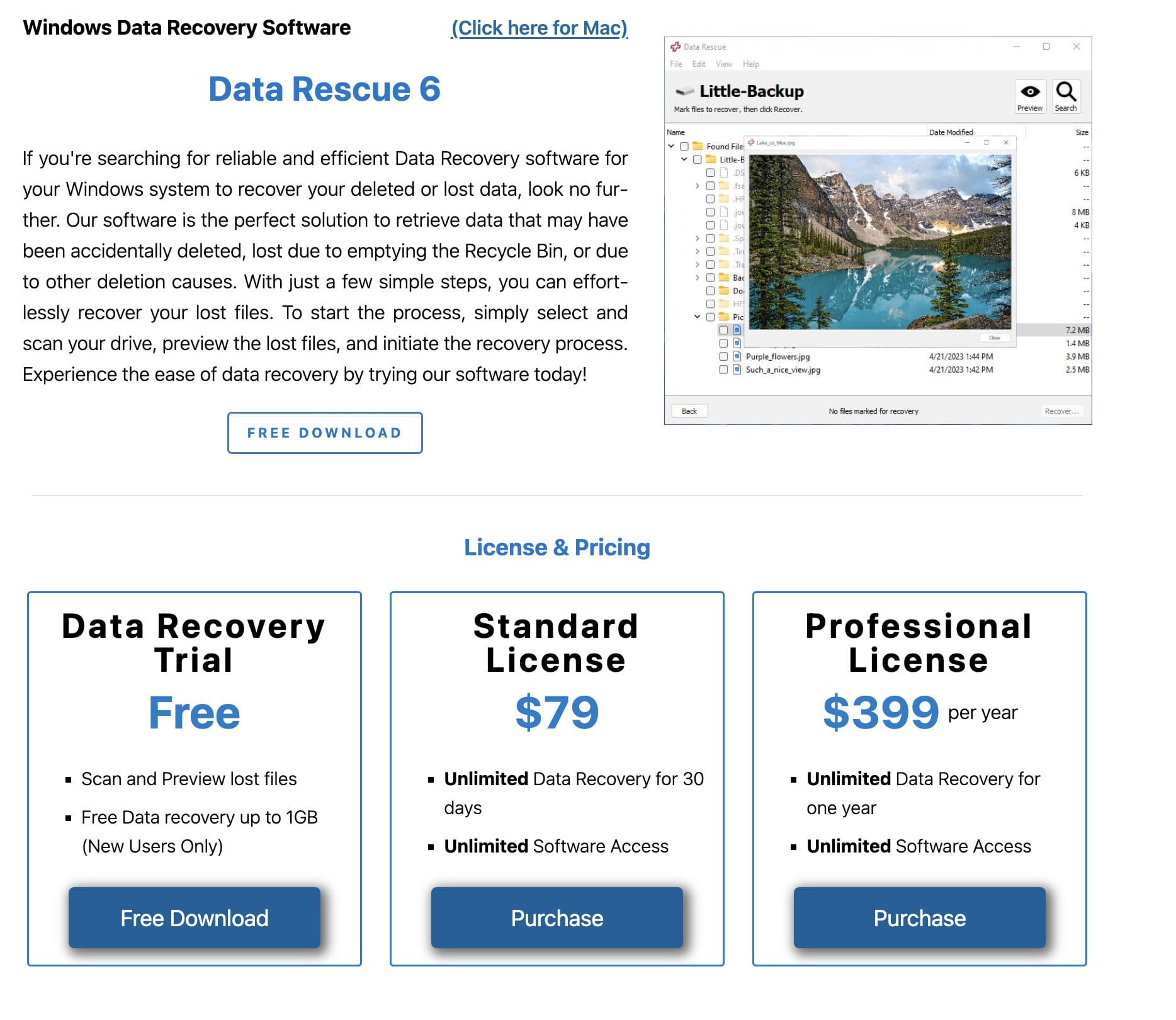Click the $79 price text
Viewport: 1176px width, 1020px height.
click(557, 712)
